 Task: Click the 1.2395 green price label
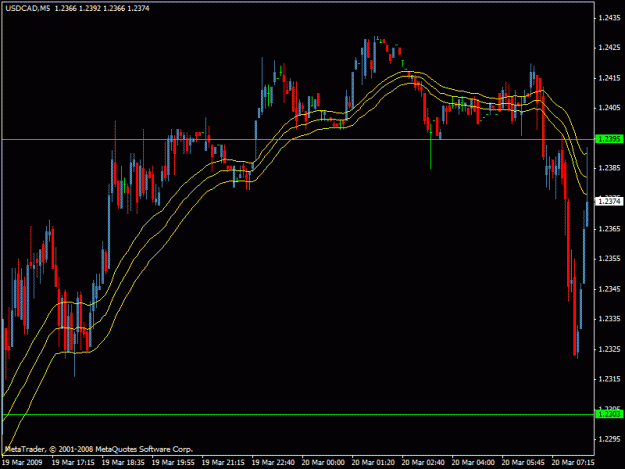(x=609, y=139)
